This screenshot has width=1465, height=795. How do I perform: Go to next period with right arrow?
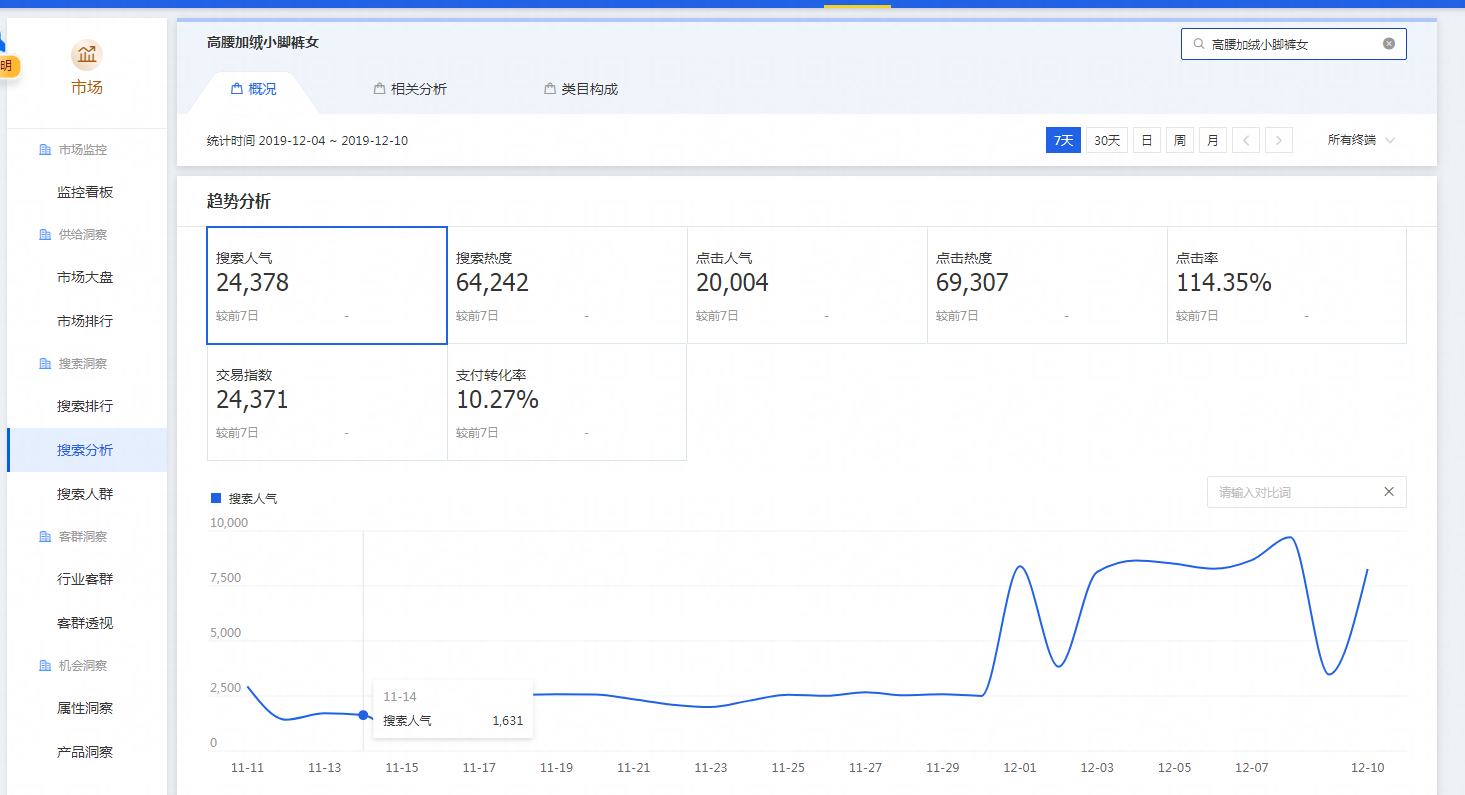tap(1278, 141)
